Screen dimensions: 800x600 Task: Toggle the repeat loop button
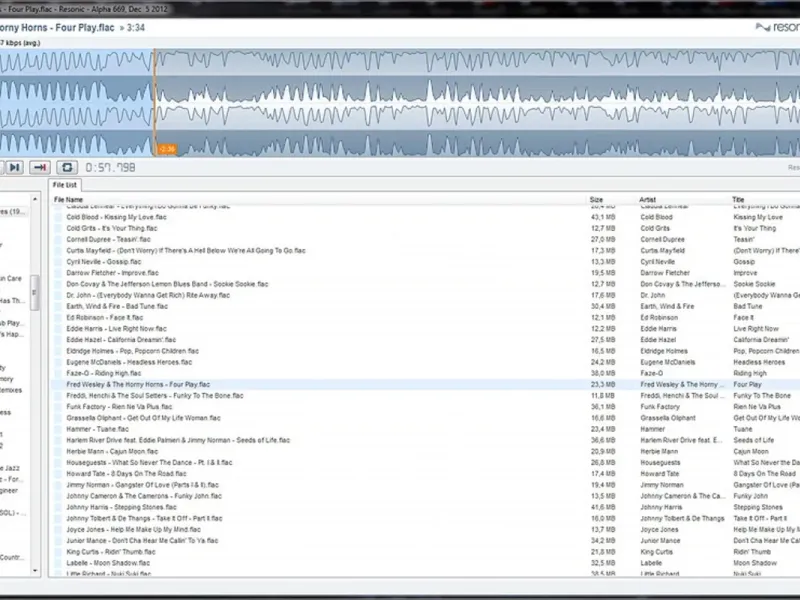coord(67,167)
